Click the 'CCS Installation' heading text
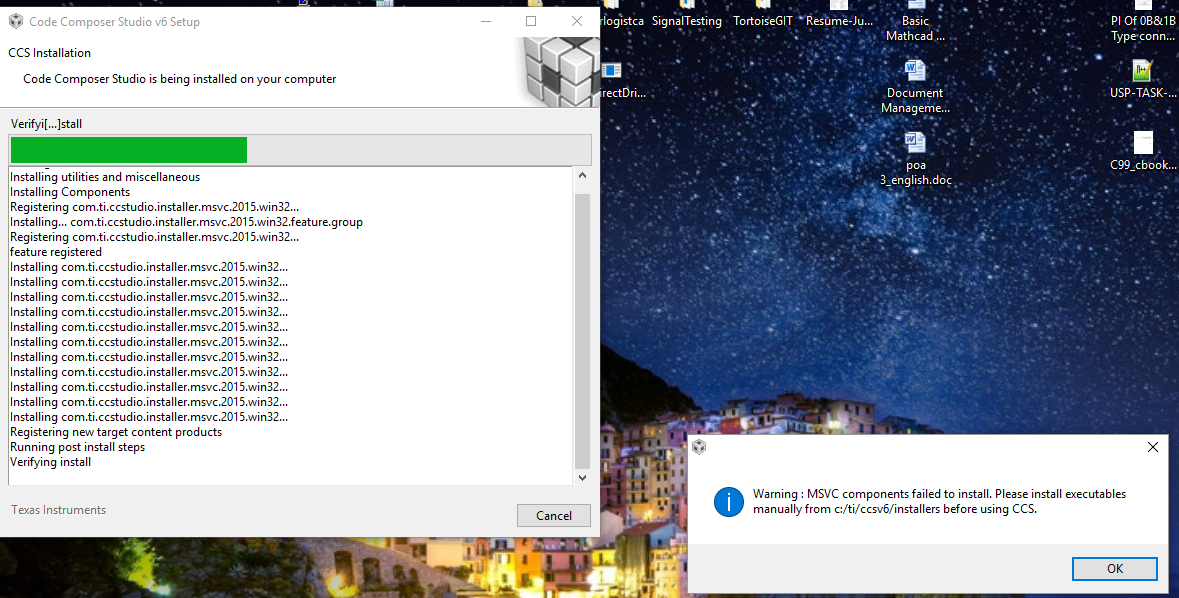1179x598 pixels. [50, 53]
